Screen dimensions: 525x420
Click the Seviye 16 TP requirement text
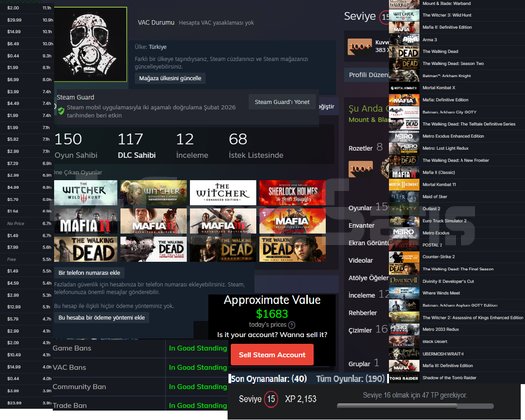coord(415,395)
